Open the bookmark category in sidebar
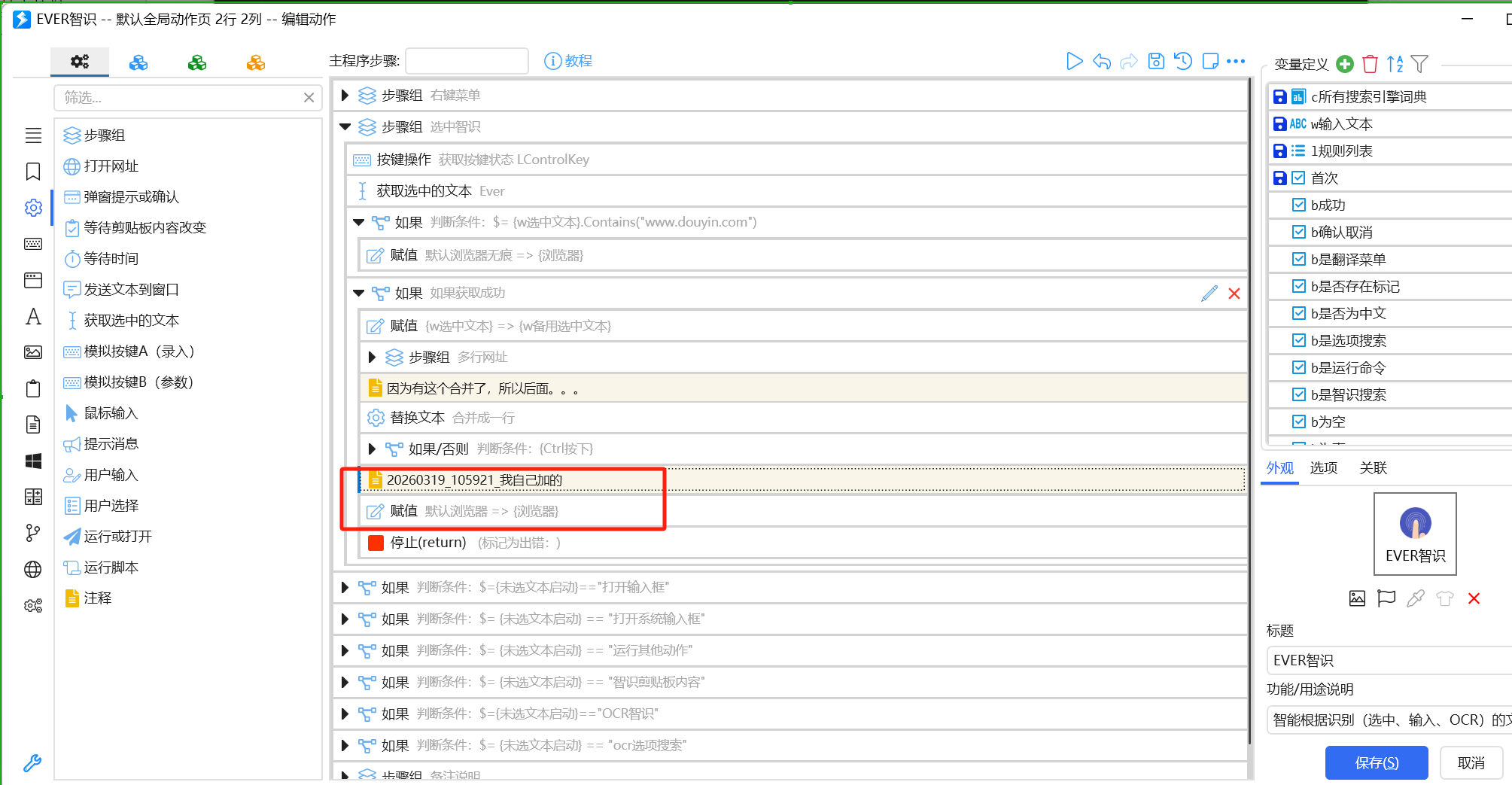Viewport: 1512px width, 785px height. pos(33,172)
